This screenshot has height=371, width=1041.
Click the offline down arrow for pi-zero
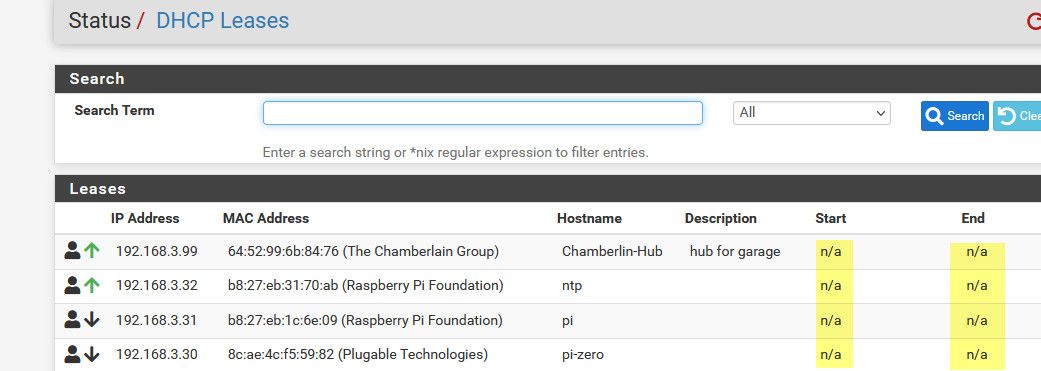click(x=92, y=355)
